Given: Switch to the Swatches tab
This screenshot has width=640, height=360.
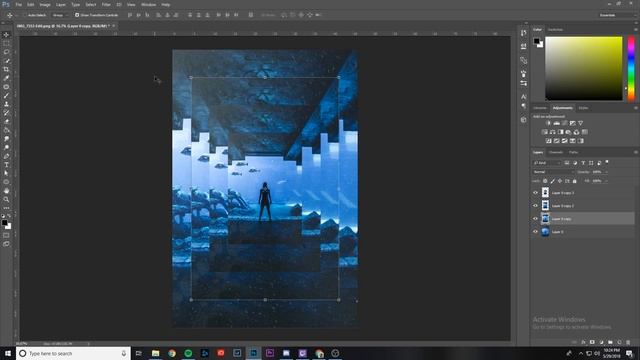Looking at the screenshot, I should click(x=555, y=29).
